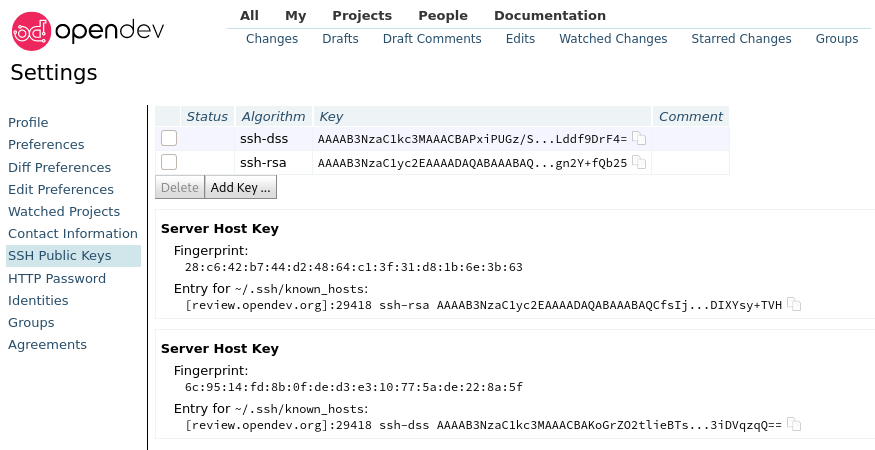Viewport: 875px width, 450px height.
Task: Copy the ssh-rsa known_hosts entry
Action: 794,304
